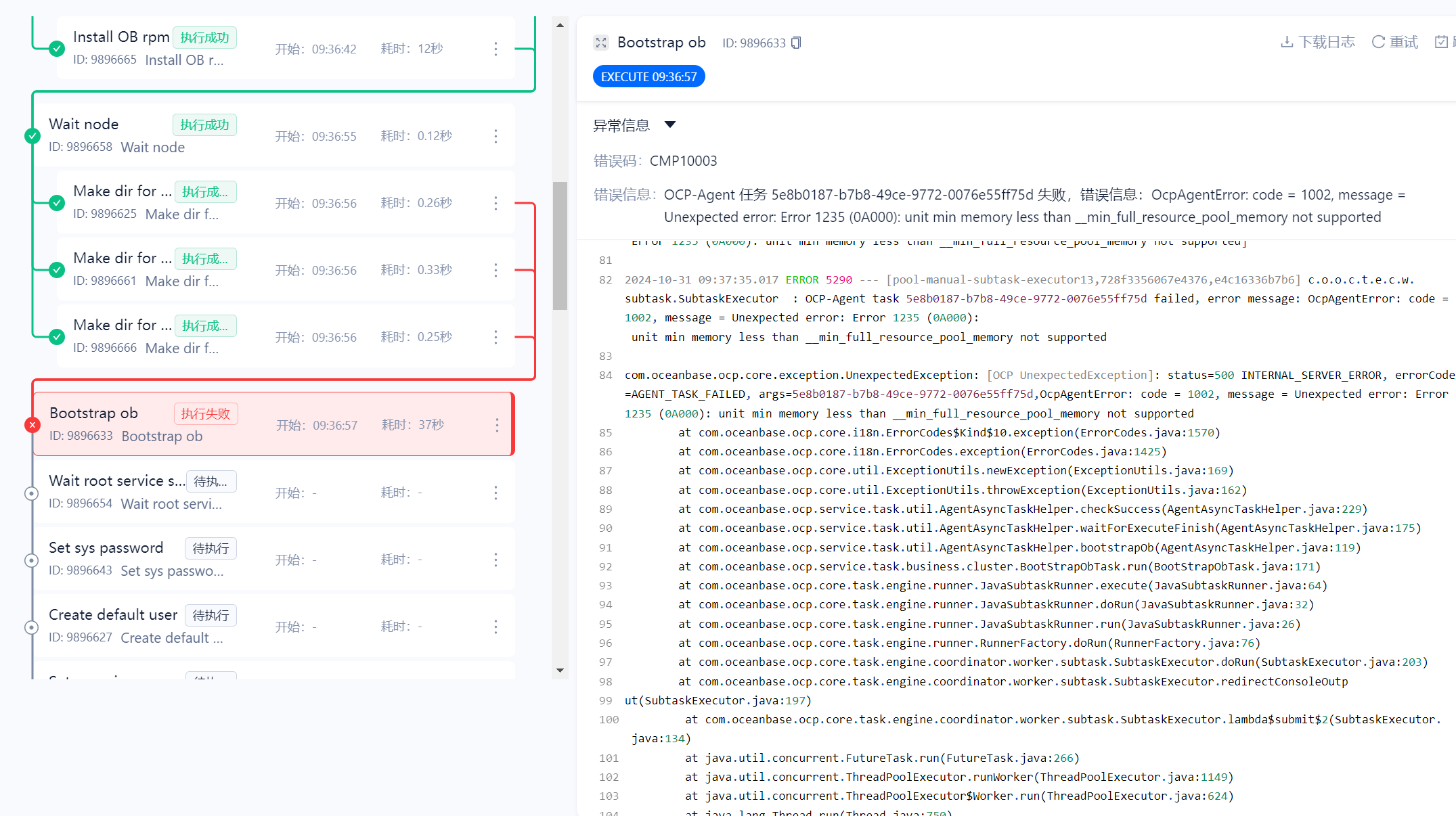This screenshot has width=1456, height=816.
Task: Click the scroll up arrow of task list
Action: tap(560, 25)
